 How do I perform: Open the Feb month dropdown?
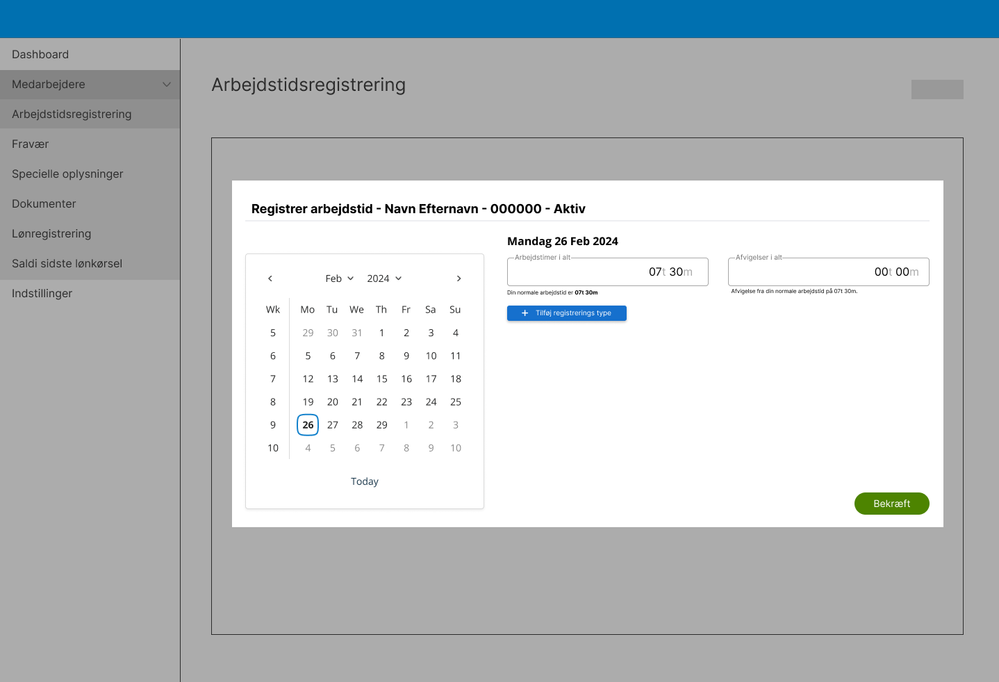click(340, 279)
